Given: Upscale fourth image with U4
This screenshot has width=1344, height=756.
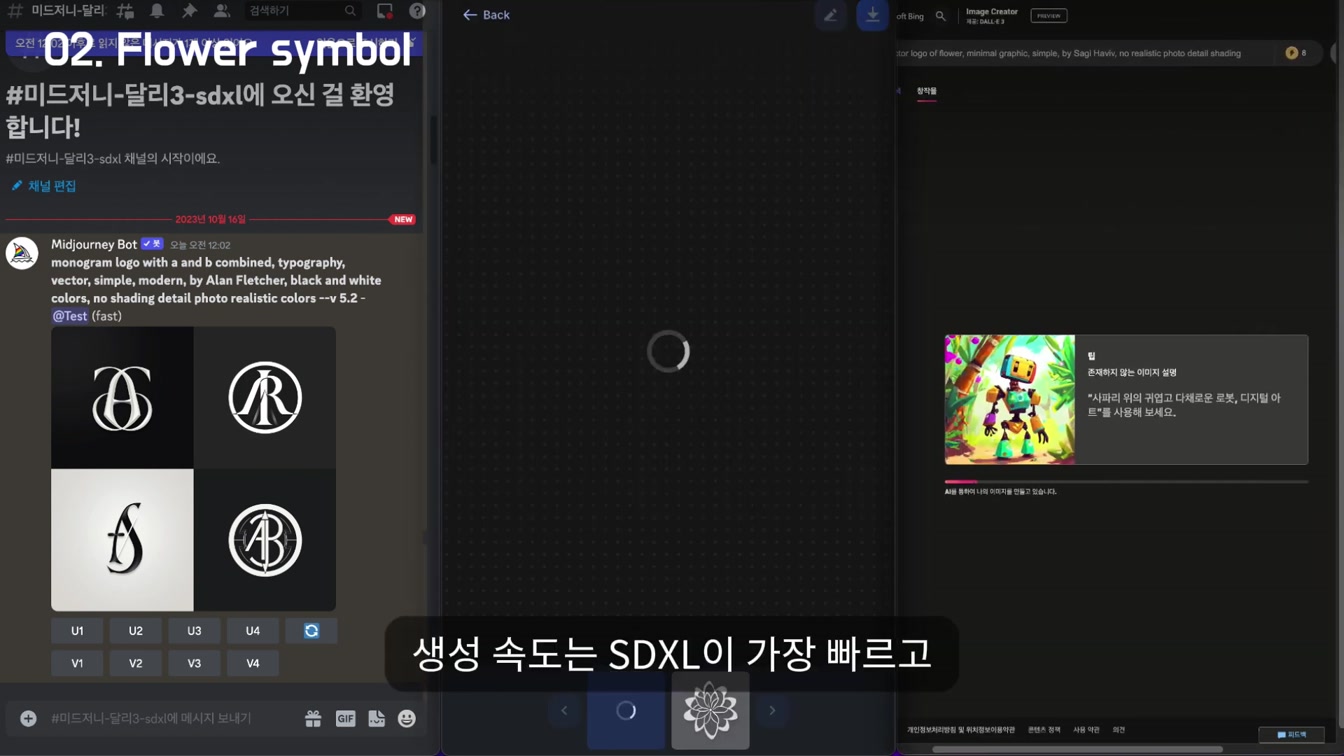Looking at the screenshot, I should (x=252, y=631).
